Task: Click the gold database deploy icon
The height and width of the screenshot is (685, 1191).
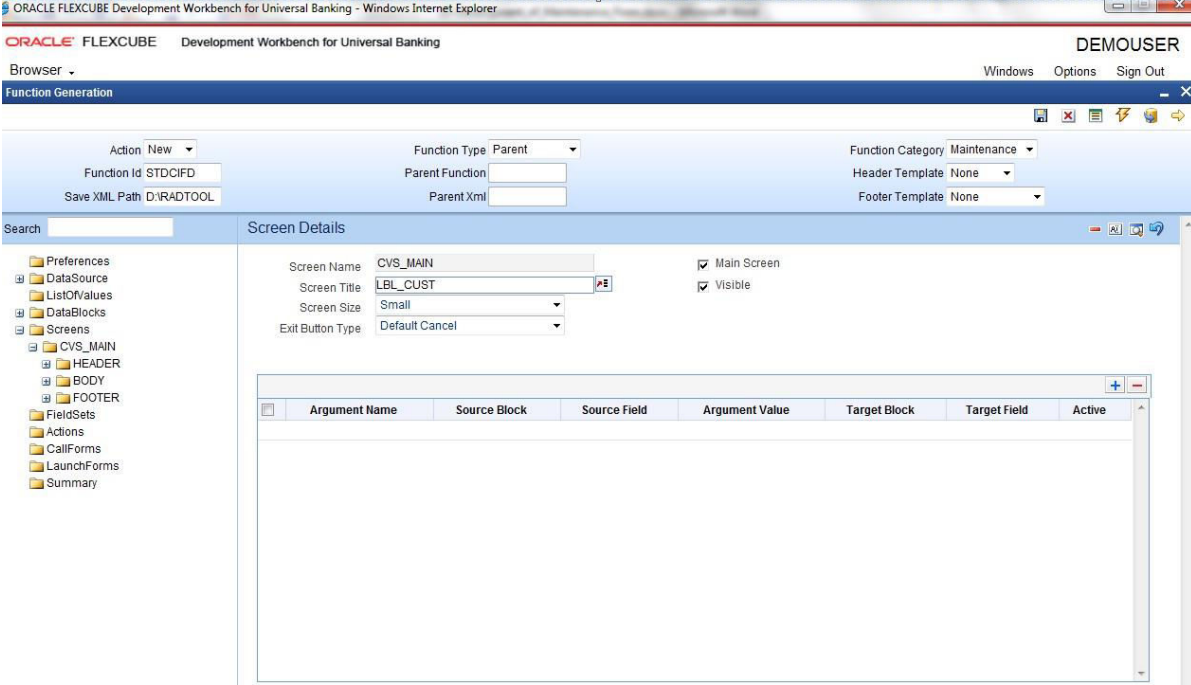Action: click(x=1151, y=115)
